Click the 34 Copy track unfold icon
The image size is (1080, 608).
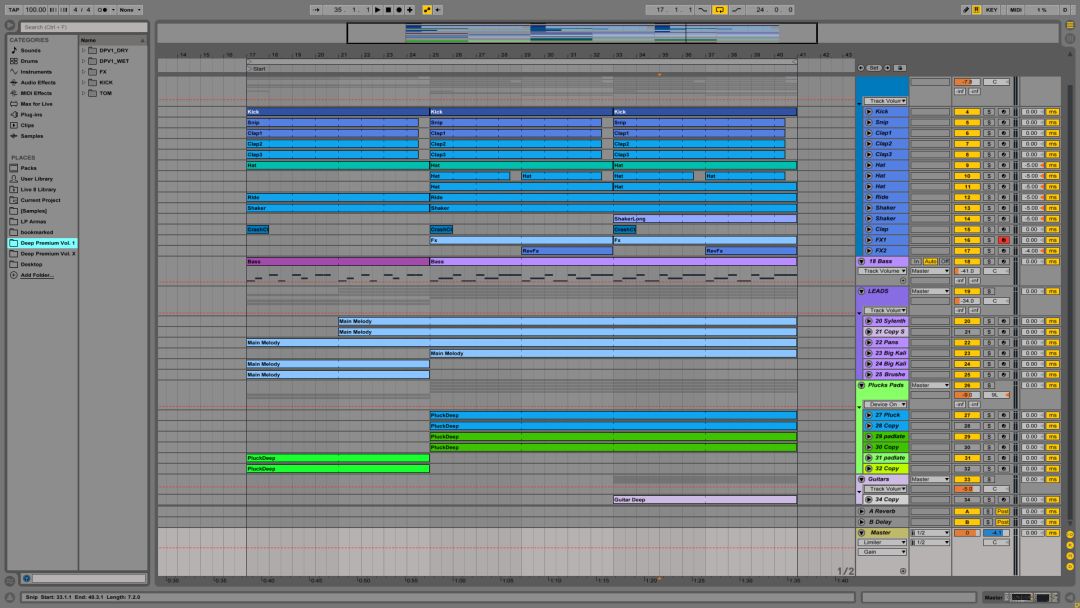(x=869, y=499)
